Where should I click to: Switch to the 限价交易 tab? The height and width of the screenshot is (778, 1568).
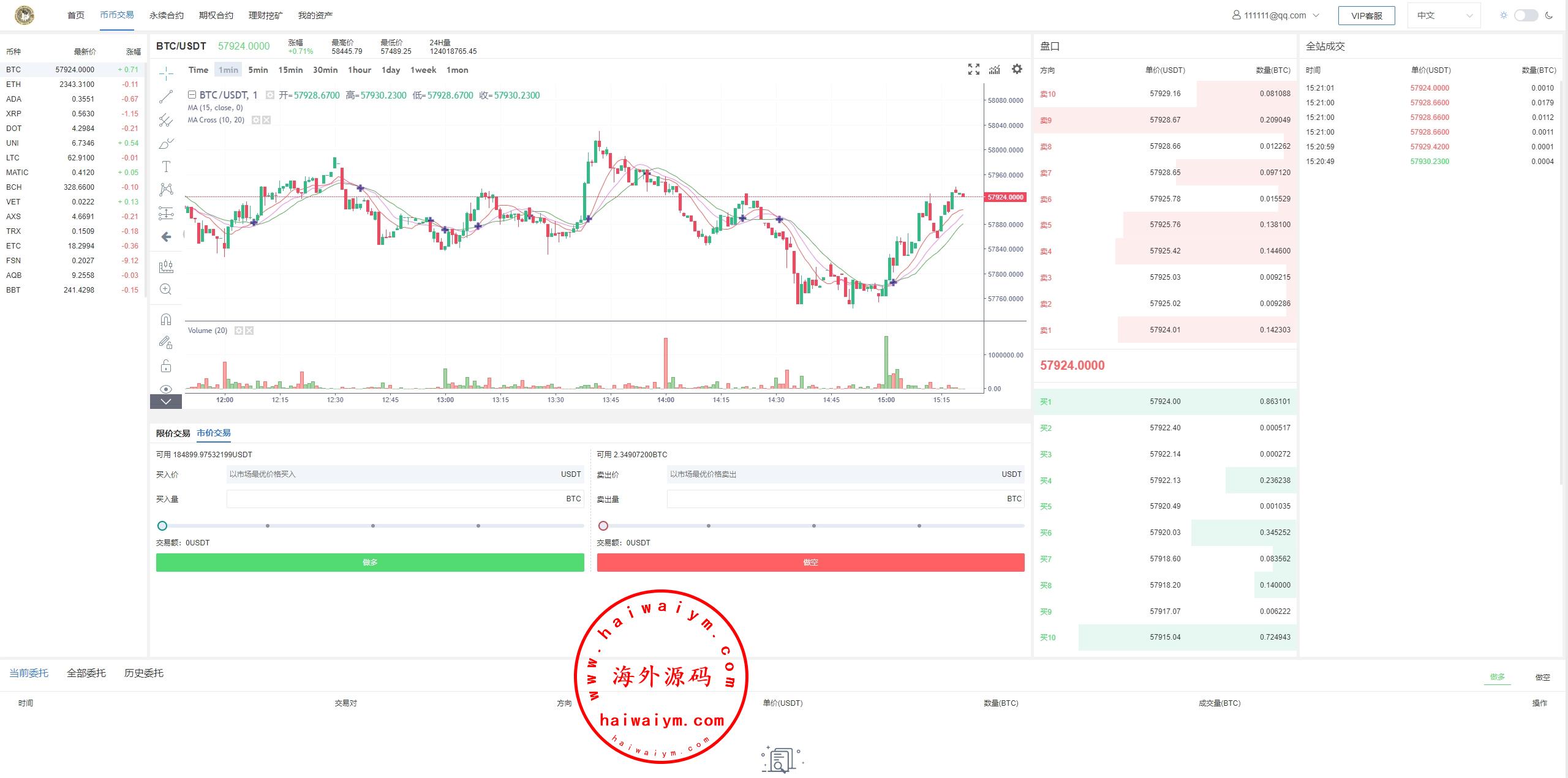pos(173,433)
